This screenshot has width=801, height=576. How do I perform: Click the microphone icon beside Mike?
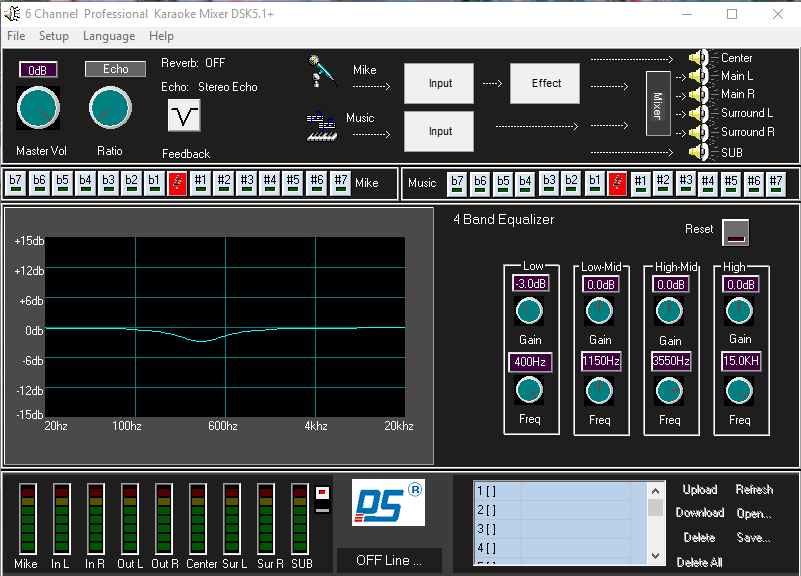pyautogui.click(x=322, y=71)
